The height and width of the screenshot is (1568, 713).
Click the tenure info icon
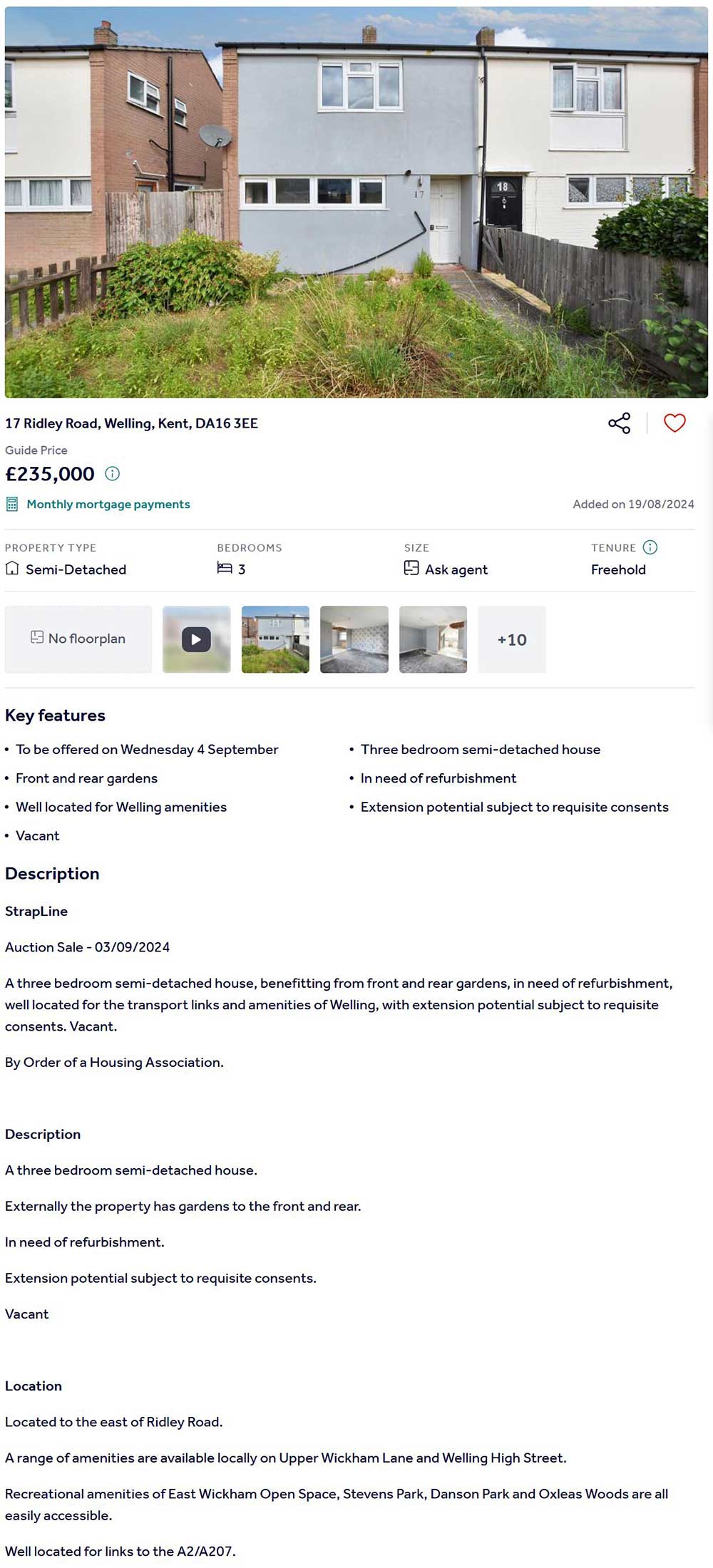point(650,547)
